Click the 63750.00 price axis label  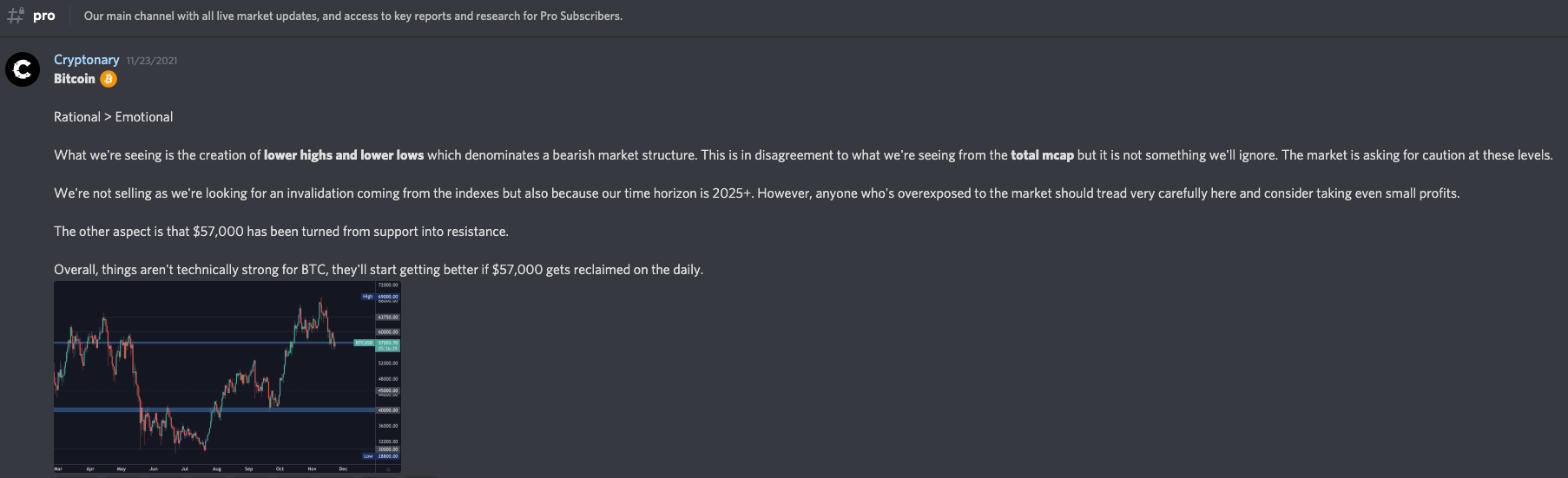point(387,318)
